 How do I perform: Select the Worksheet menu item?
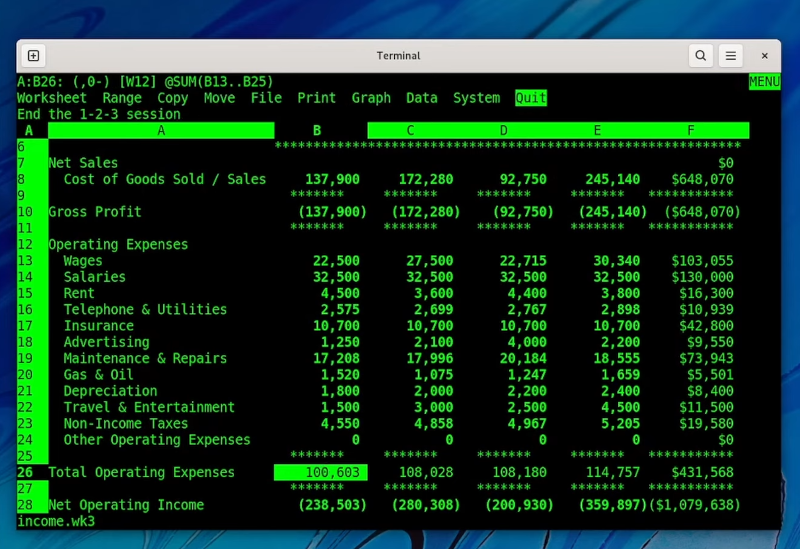(52, 98)
